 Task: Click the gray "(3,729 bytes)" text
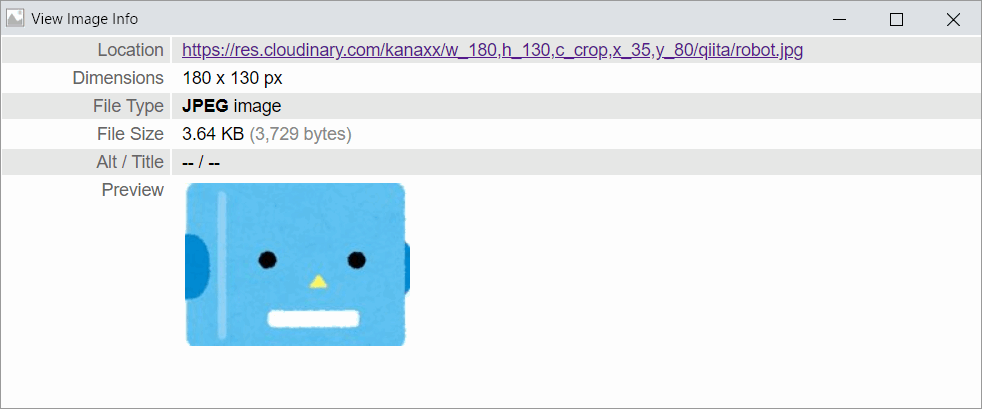pyautogui.click(x=301, y=135)
